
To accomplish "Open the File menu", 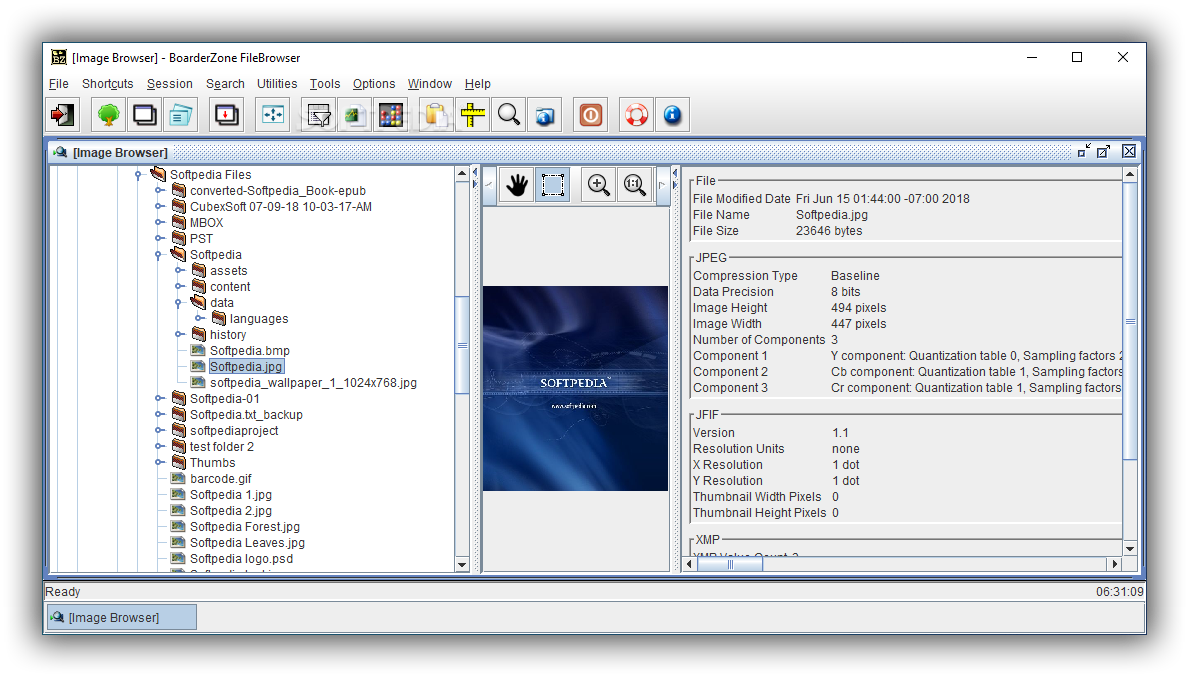I will click(58, 83).
